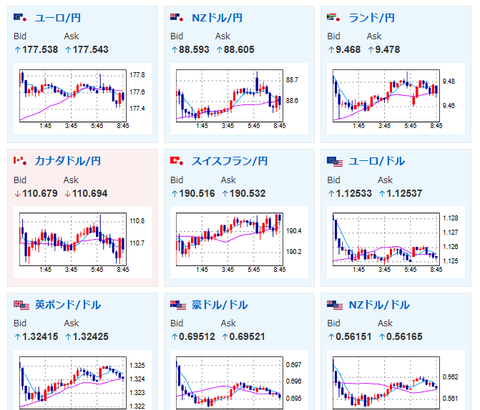Select ランド/円 ask value 9.478
The width and height of the screenshot is (480, 410).
coord(387,50)
